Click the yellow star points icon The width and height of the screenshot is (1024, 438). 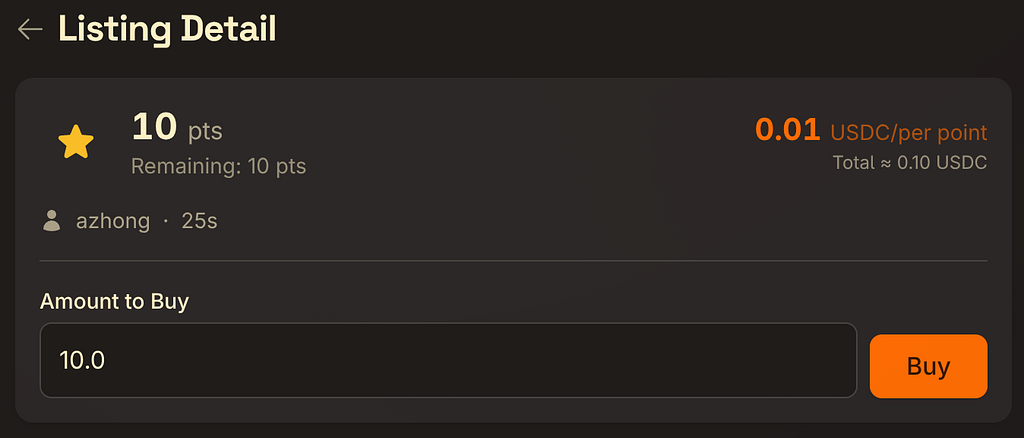75,144
